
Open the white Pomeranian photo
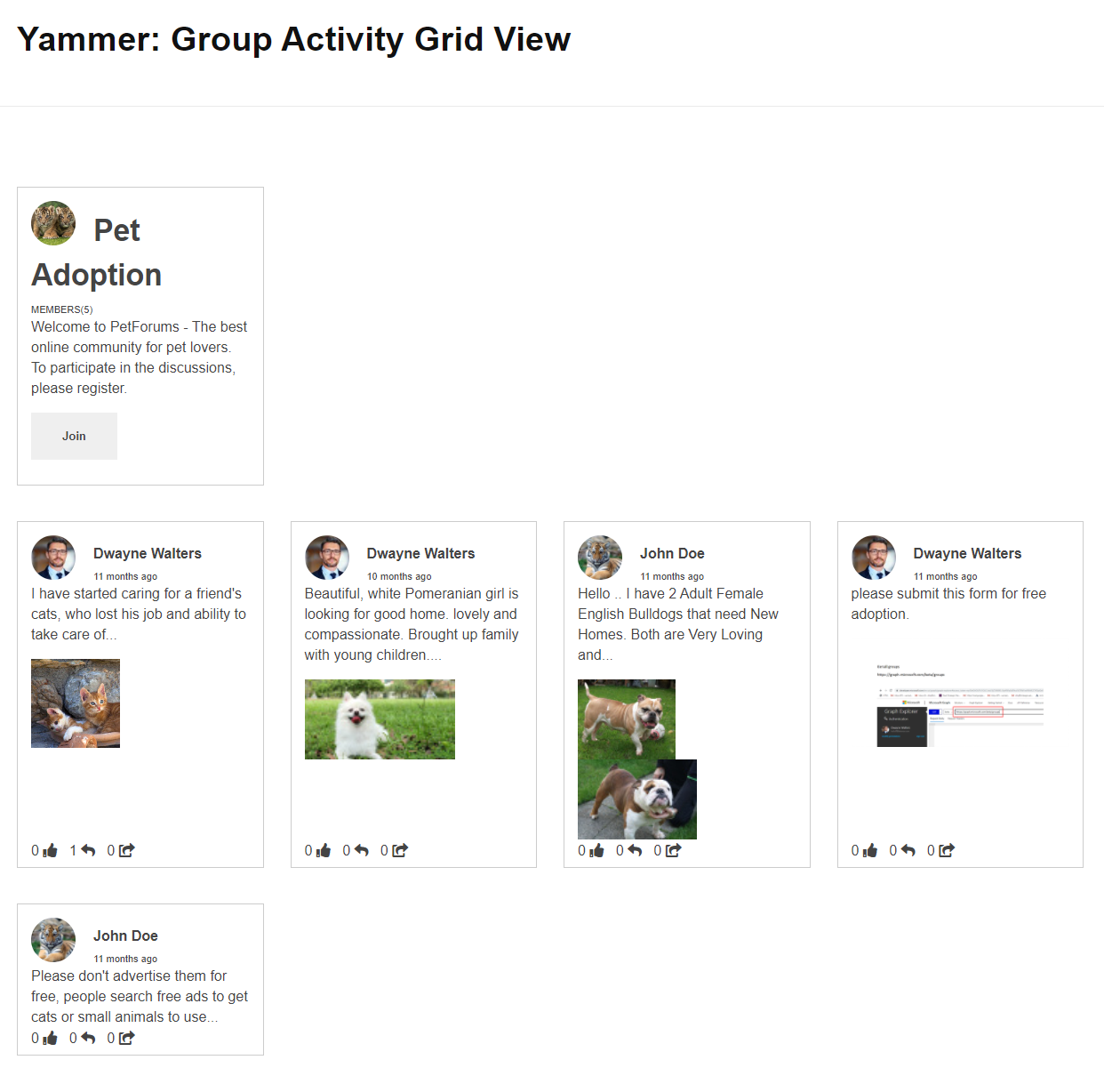pyautogui.click(x=380, y=719)
